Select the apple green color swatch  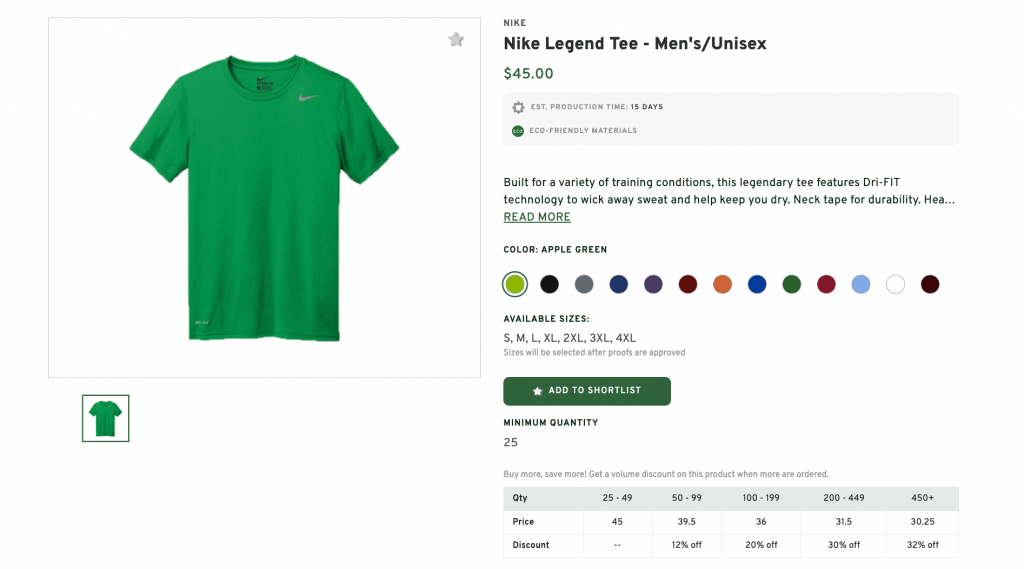click(x=515, y=284)
